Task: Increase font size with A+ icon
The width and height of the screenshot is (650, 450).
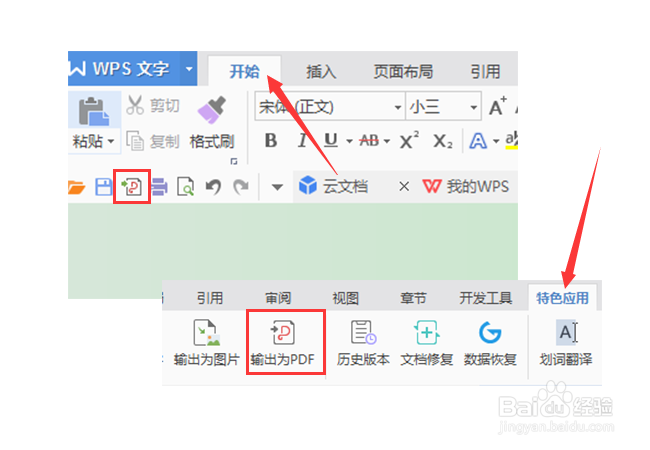Action: (497, 106)
